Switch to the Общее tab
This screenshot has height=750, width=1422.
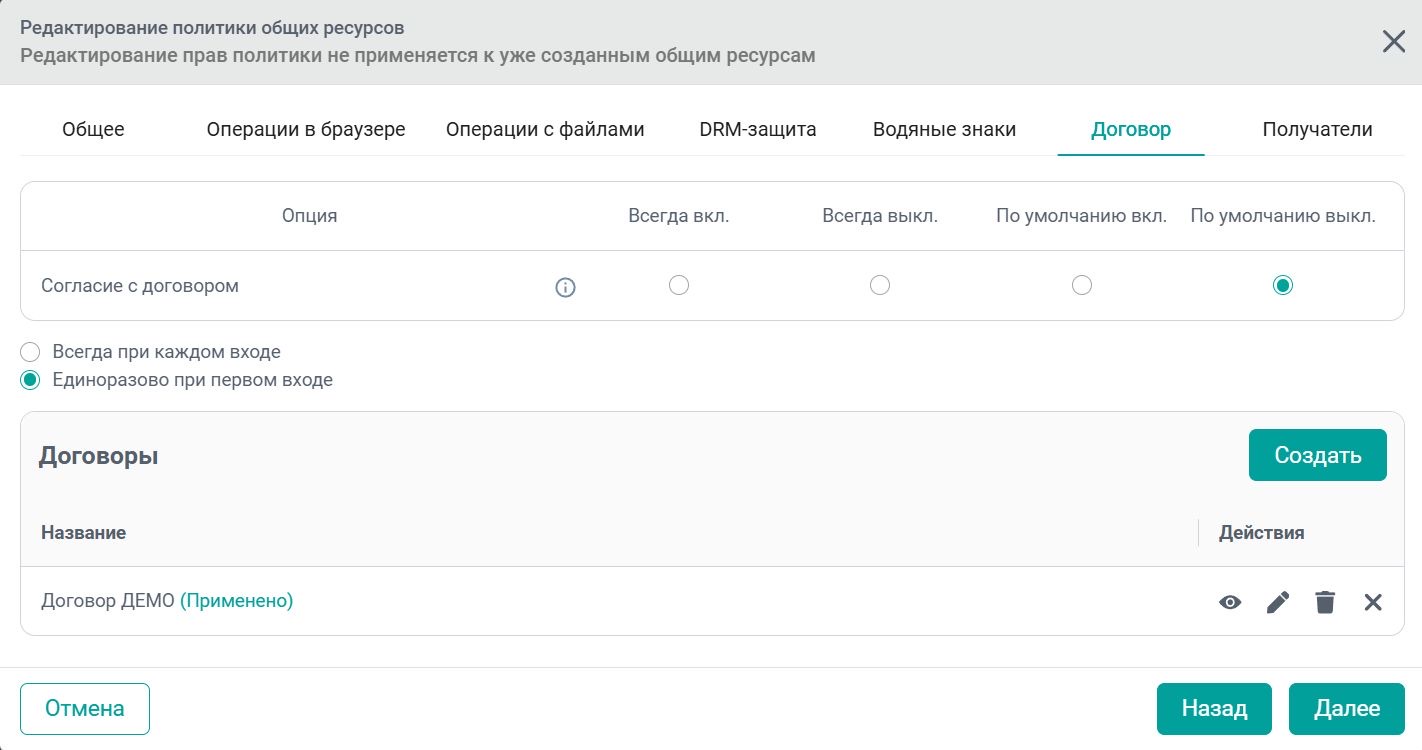pos(93,129)
